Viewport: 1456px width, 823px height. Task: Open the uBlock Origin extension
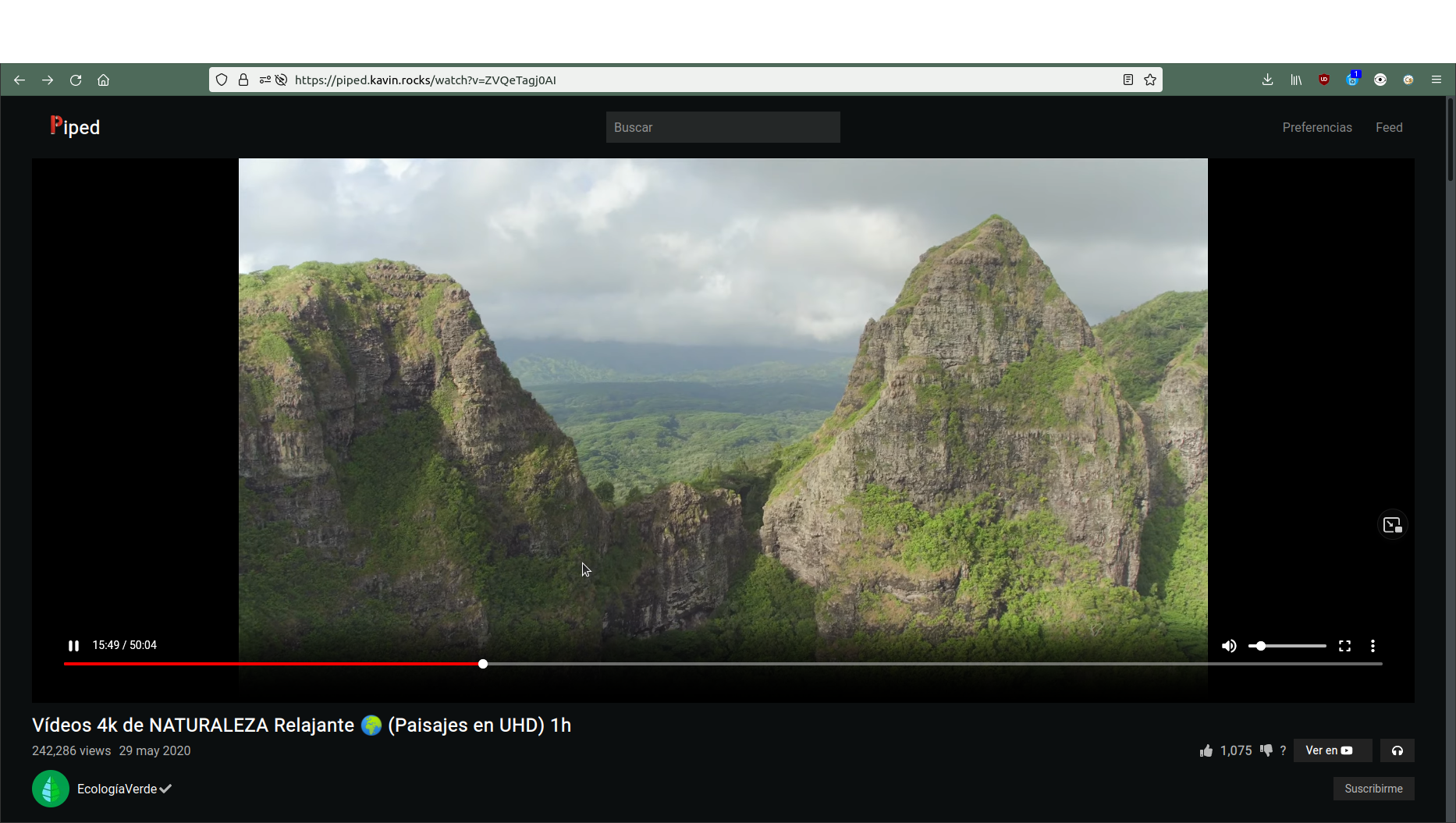point(1324,80)
